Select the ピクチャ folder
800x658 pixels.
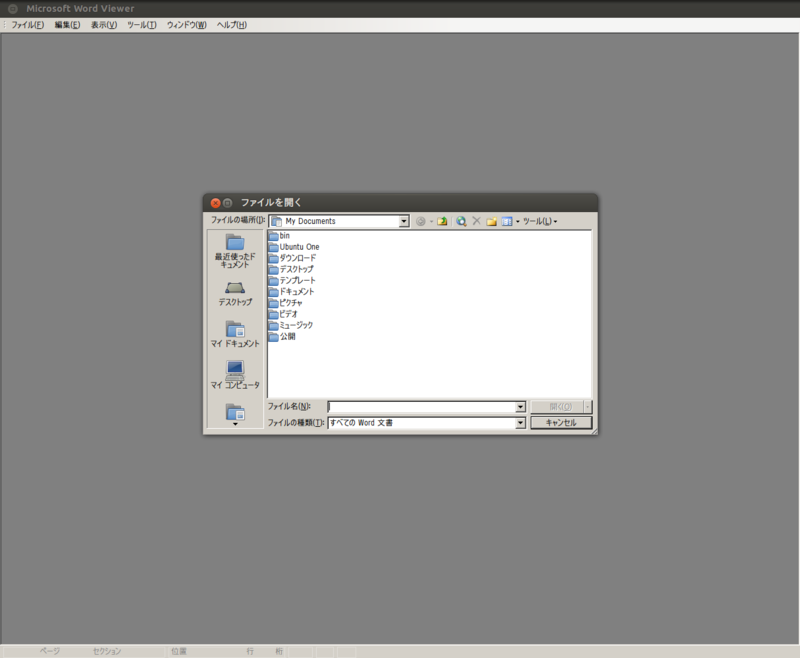click(286, 303)
